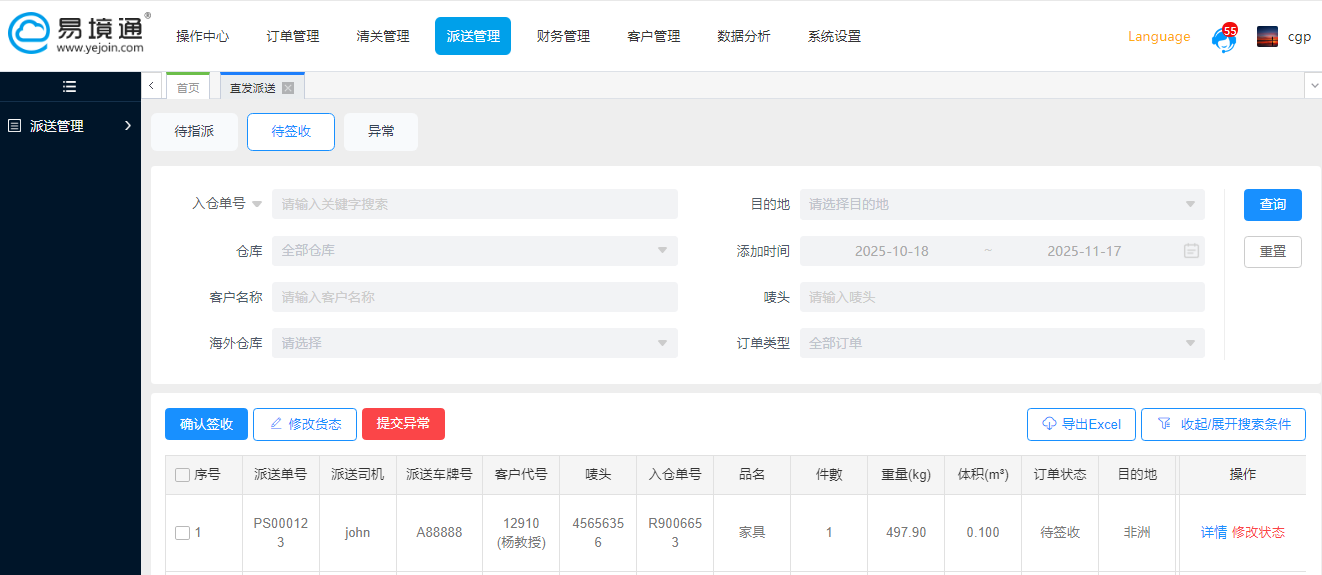Switch to the 异常 tab
The height and width of the screenshot is (575, 1322).
(x=381, y=131)
